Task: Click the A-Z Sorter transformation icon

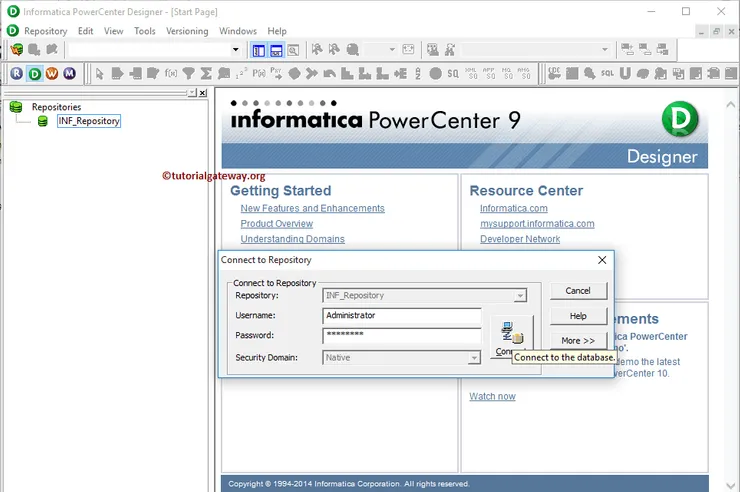Action: coord(418,74)
